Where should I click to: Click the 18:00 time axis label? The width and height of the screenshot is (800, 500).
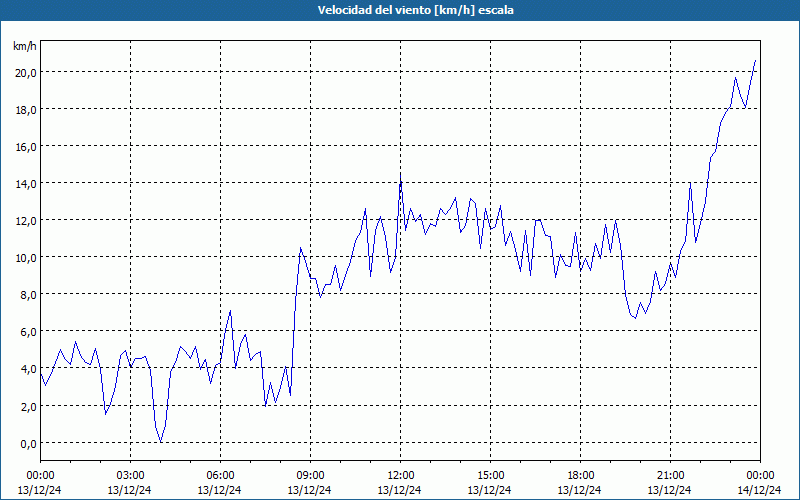[x=581, y=476]
